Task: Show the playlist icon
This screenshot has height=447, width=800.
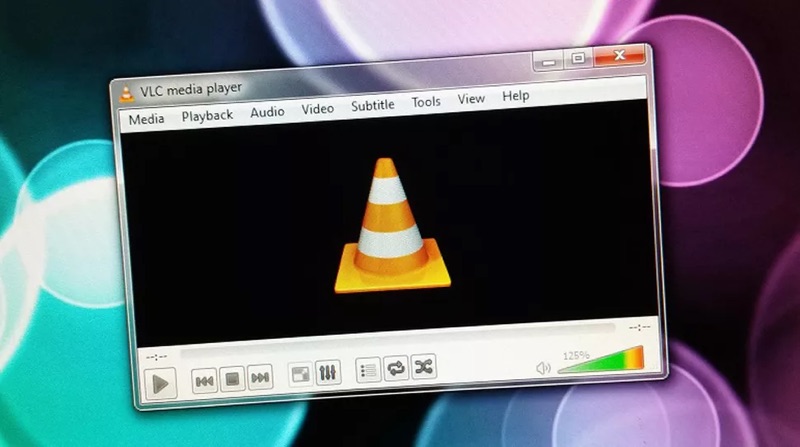Action: point(368,369)
